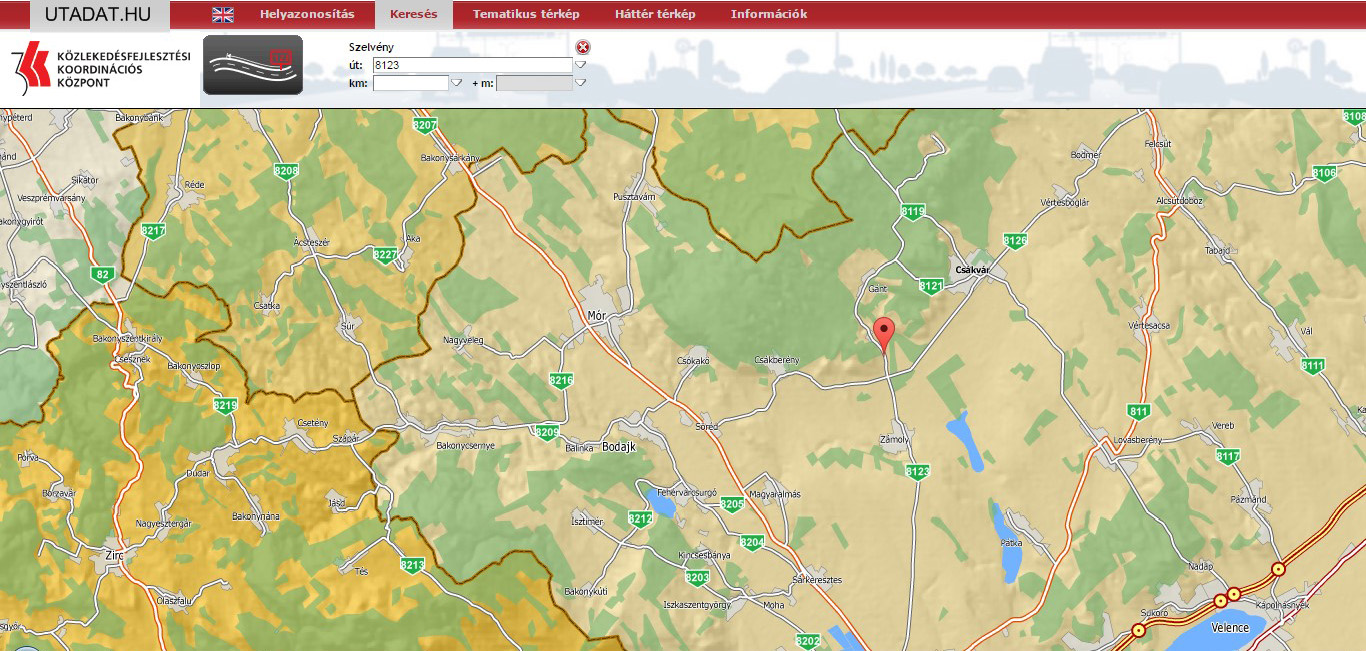Go to the Információk tab

(x=768, y=15)
